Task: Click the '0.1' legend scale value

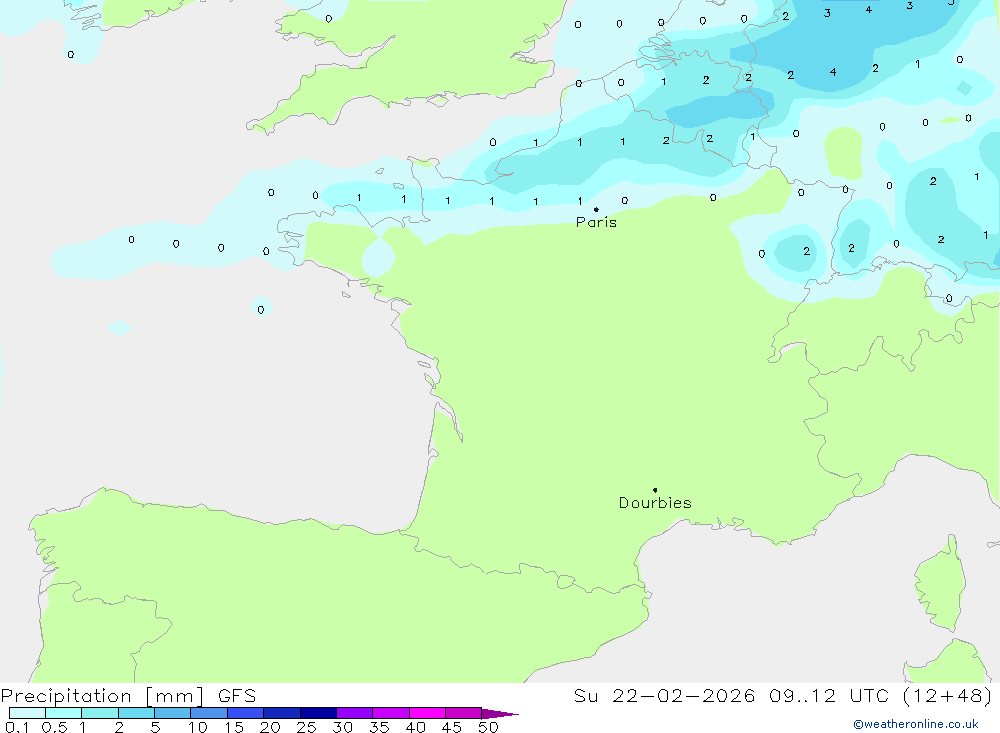Action: click(17, 727)
